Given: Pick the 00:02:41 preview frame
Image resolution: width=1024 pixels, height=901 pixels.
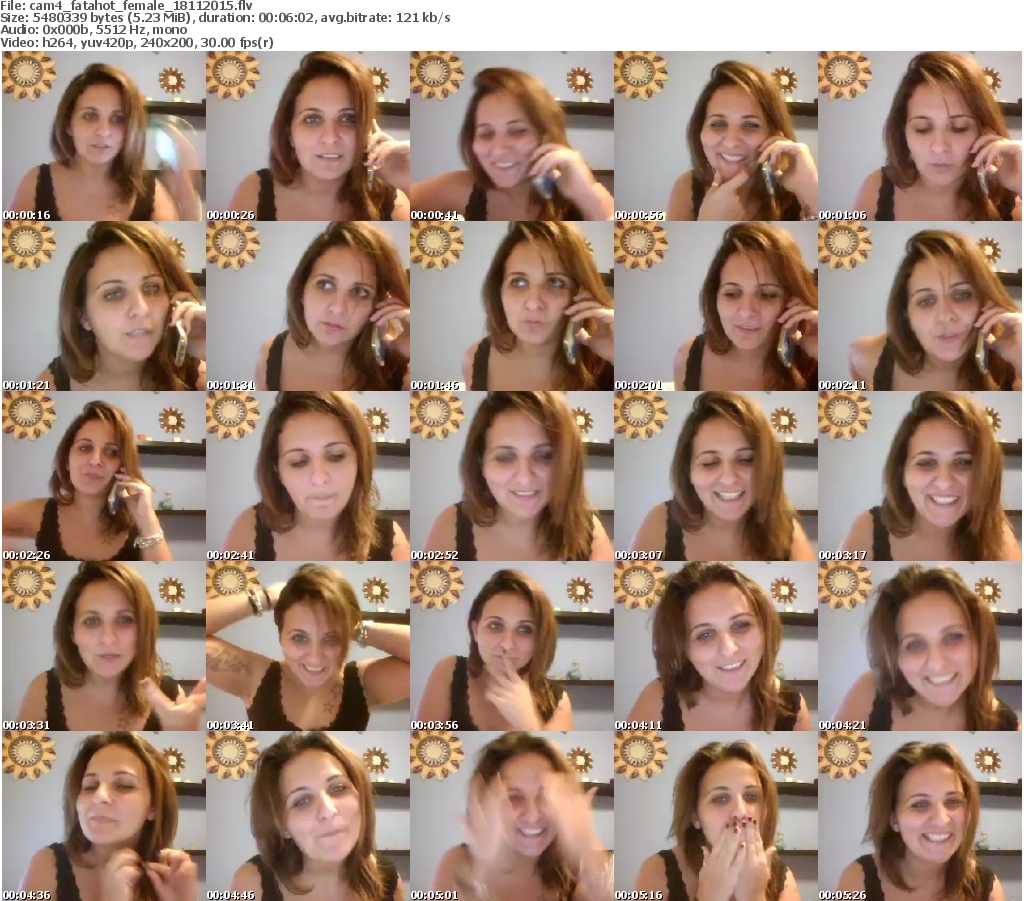Looking at the screenshot, I should click(x=308, y=476).
